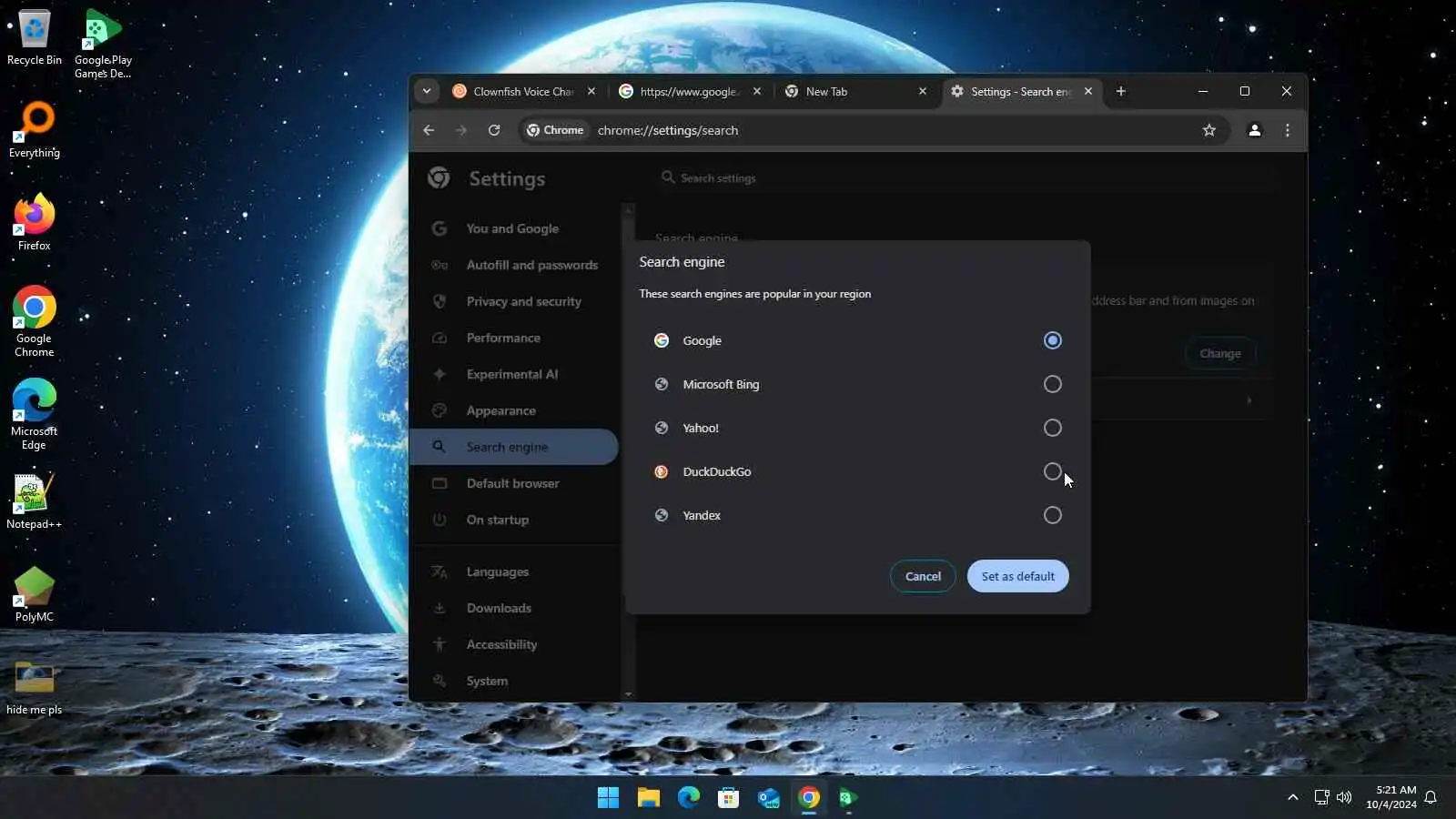Open Accessibility settings
1456x819 pixels.
pyautogui.click(x=513, y=644)
